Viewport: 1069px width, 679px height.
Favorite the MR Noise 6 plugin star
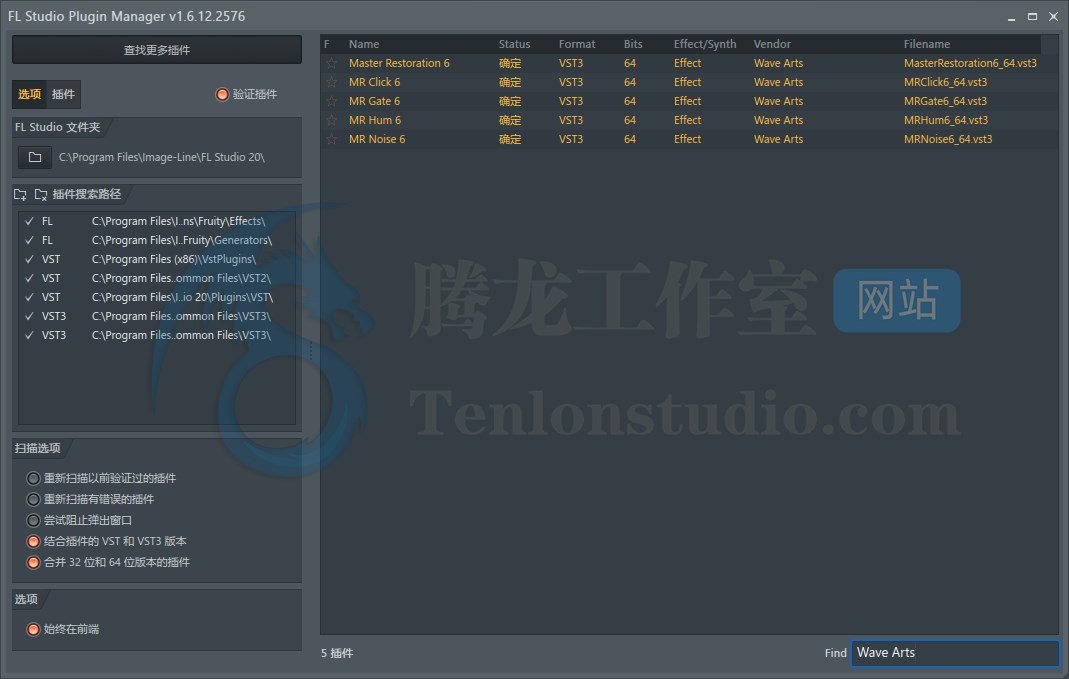[331, 140]
